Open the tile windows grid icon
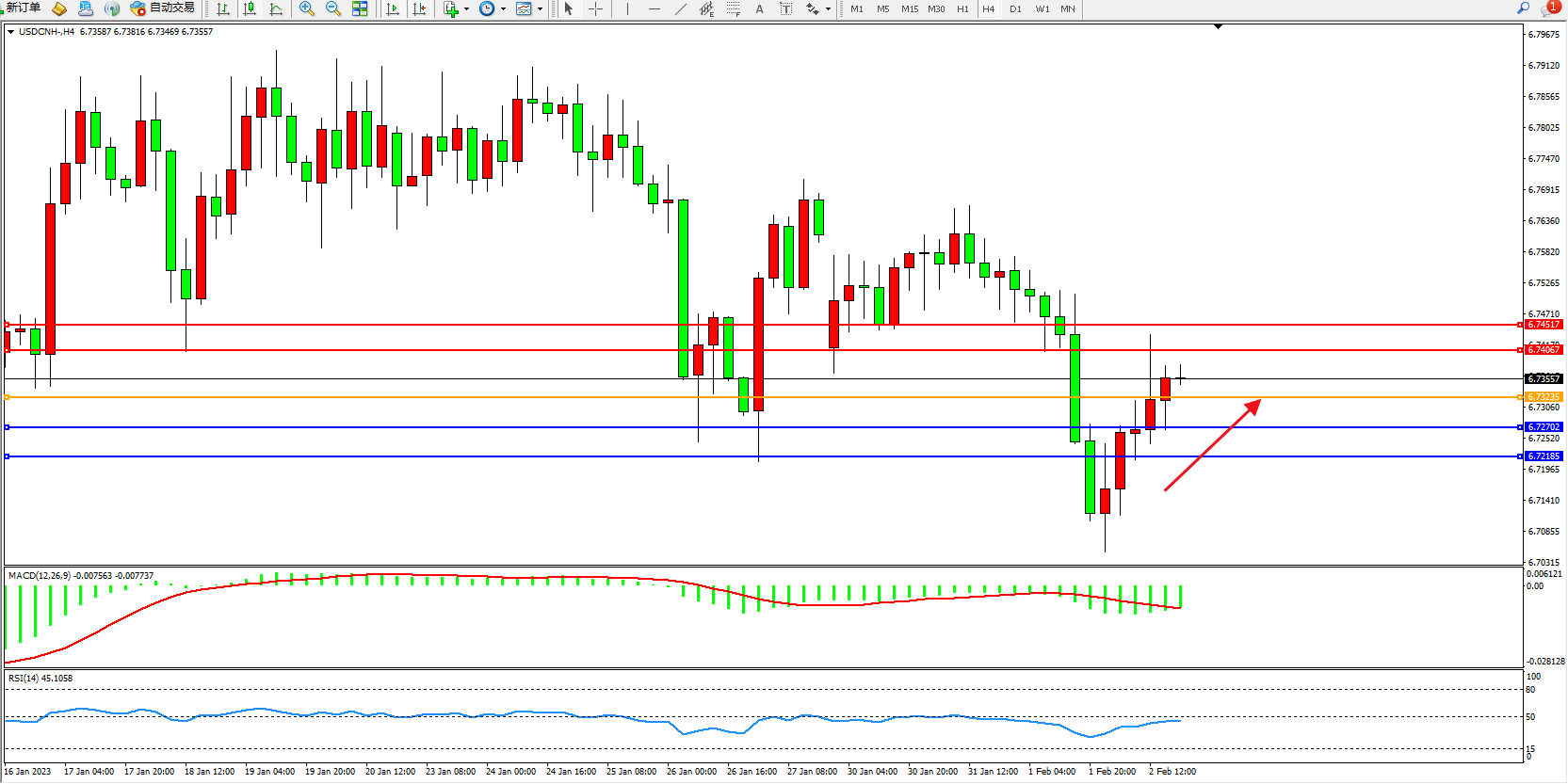 (360, 8)
